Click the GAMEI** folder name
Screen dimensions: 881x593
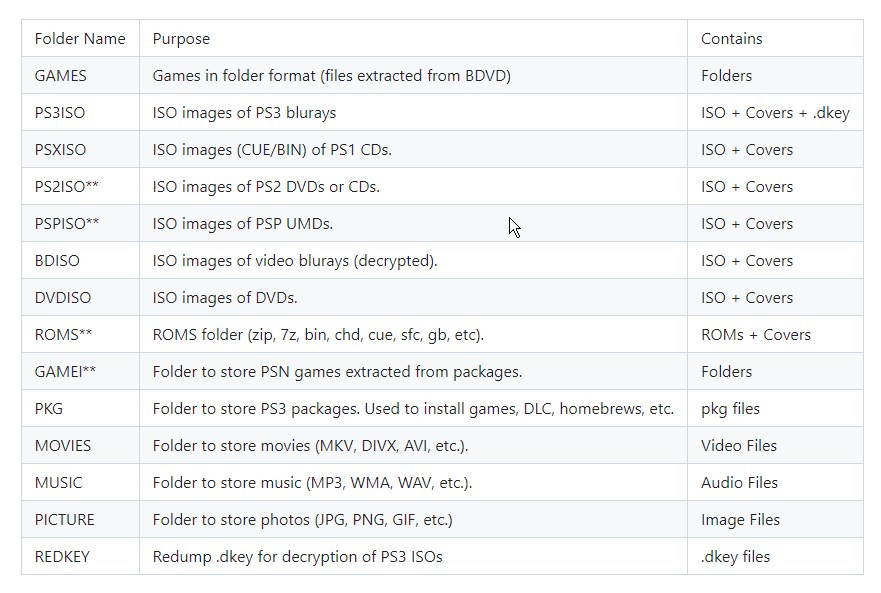coord(66,372)
